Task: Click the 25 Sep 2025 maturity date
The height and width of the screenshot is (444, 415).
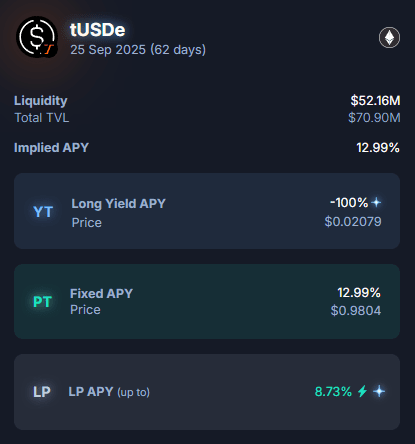Action: click(108, 50)
